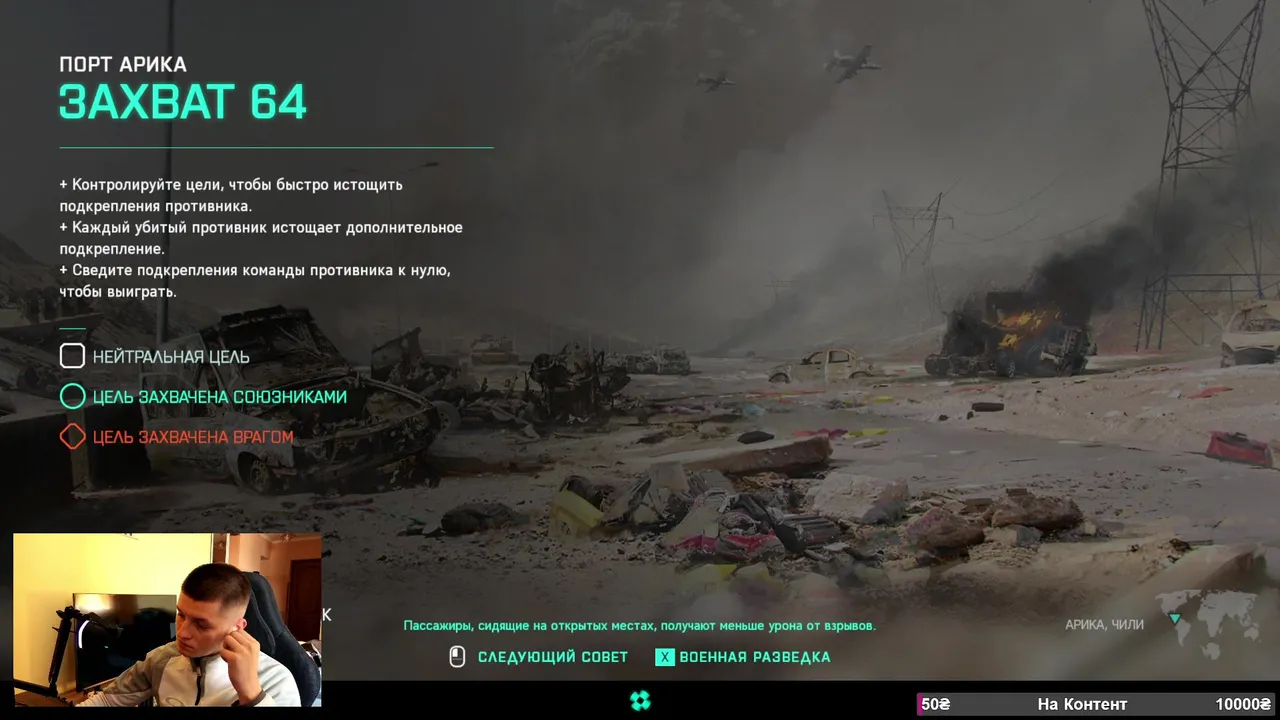The image size is (1280, 720).
Task: Click the 'ПОРТ АРИКА' map name
Action: 123,64
